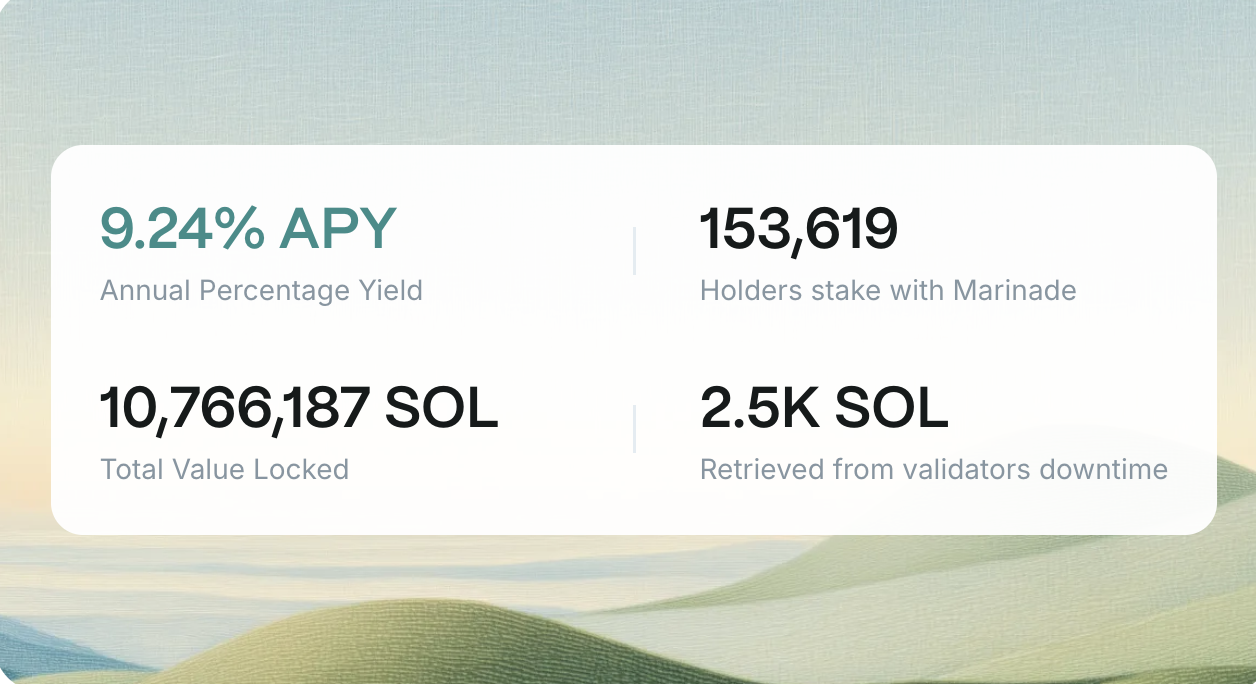Click the 2.5K figure
This screenshot has height=684, width=1256.
coord(759,409)
